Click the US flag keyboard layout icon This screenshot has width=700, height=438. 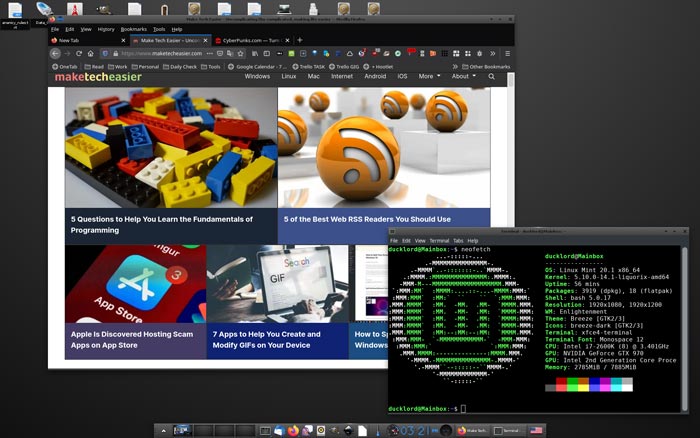[536, 430]
